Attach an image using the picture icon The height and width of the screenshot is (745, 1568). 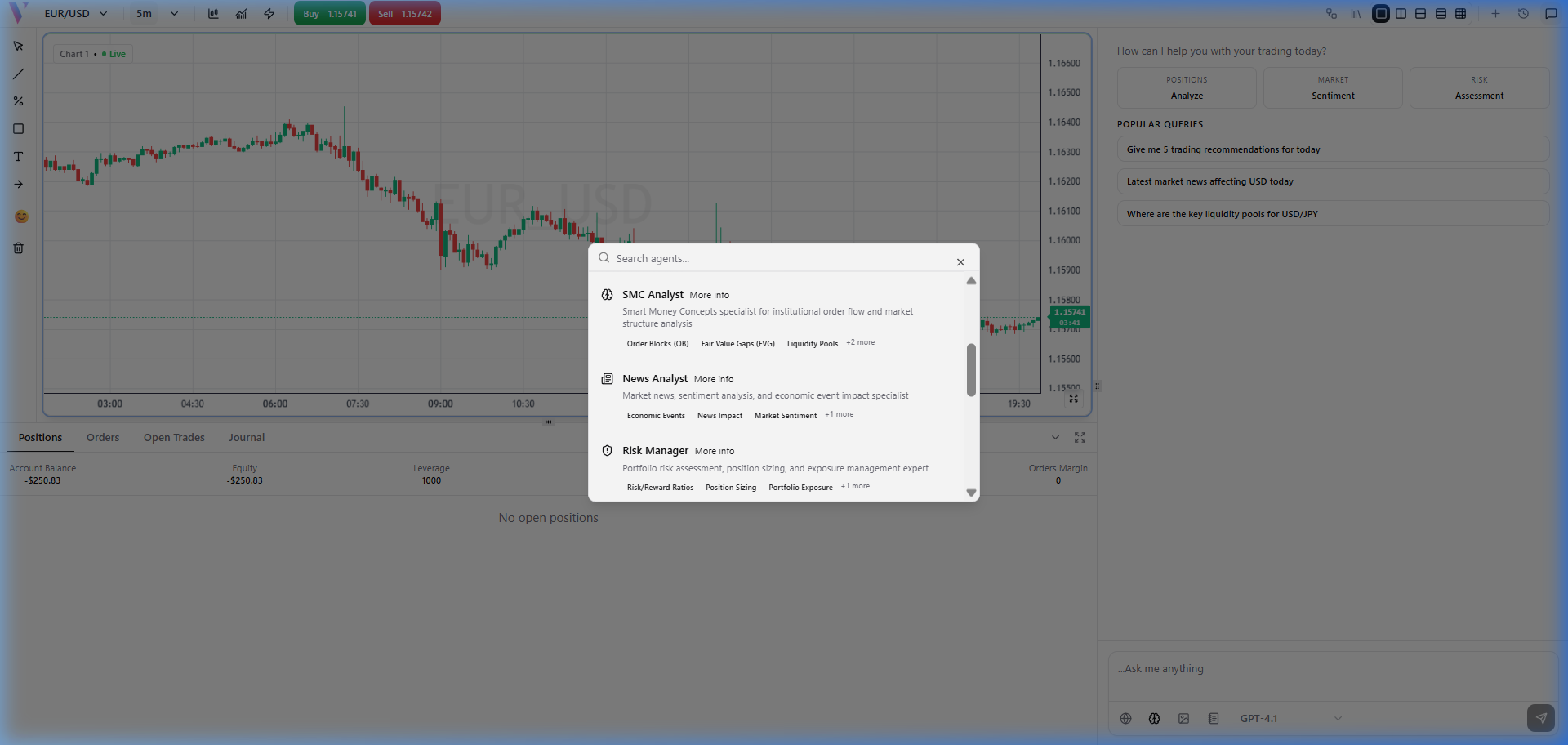click(x=1183, y=719)
